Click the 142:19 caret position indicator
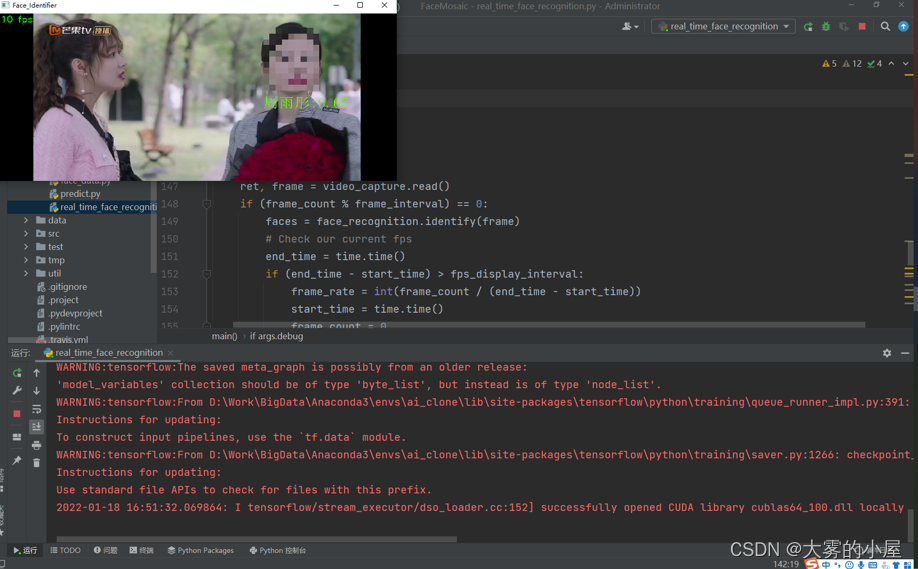 (x=786, y=564)
